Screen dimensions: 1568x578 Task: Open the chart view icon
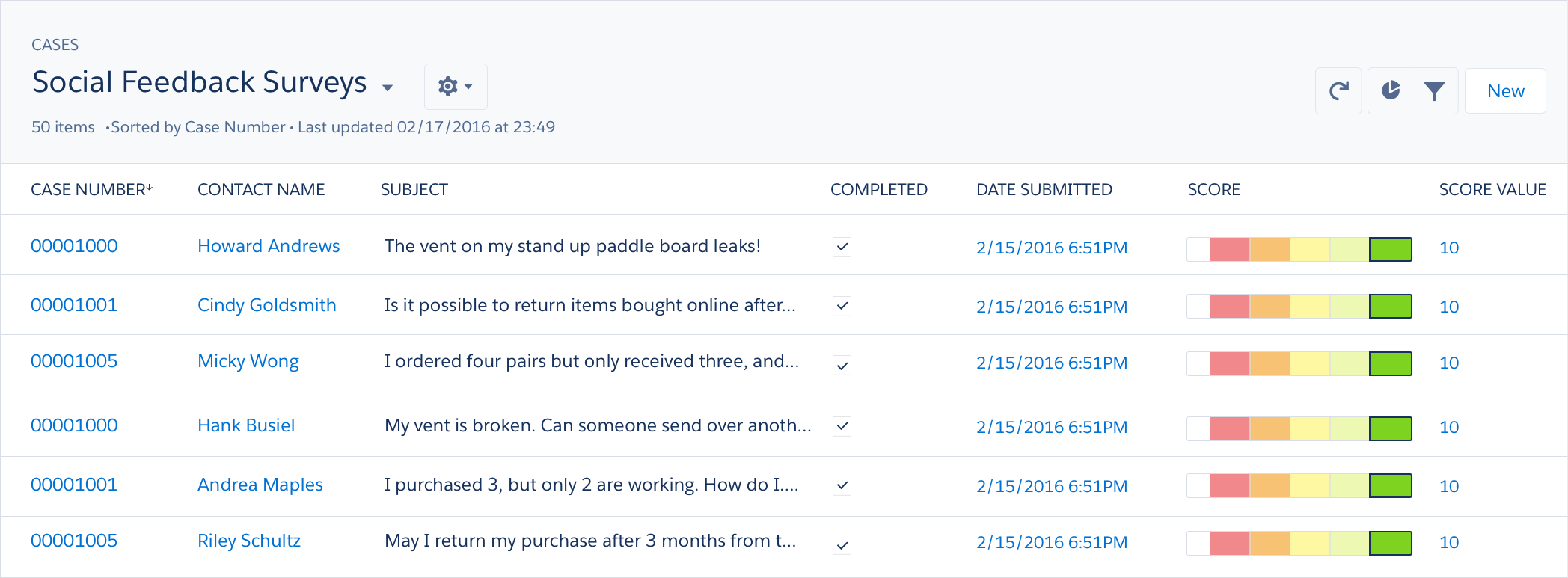click(x=1390, y=91)
